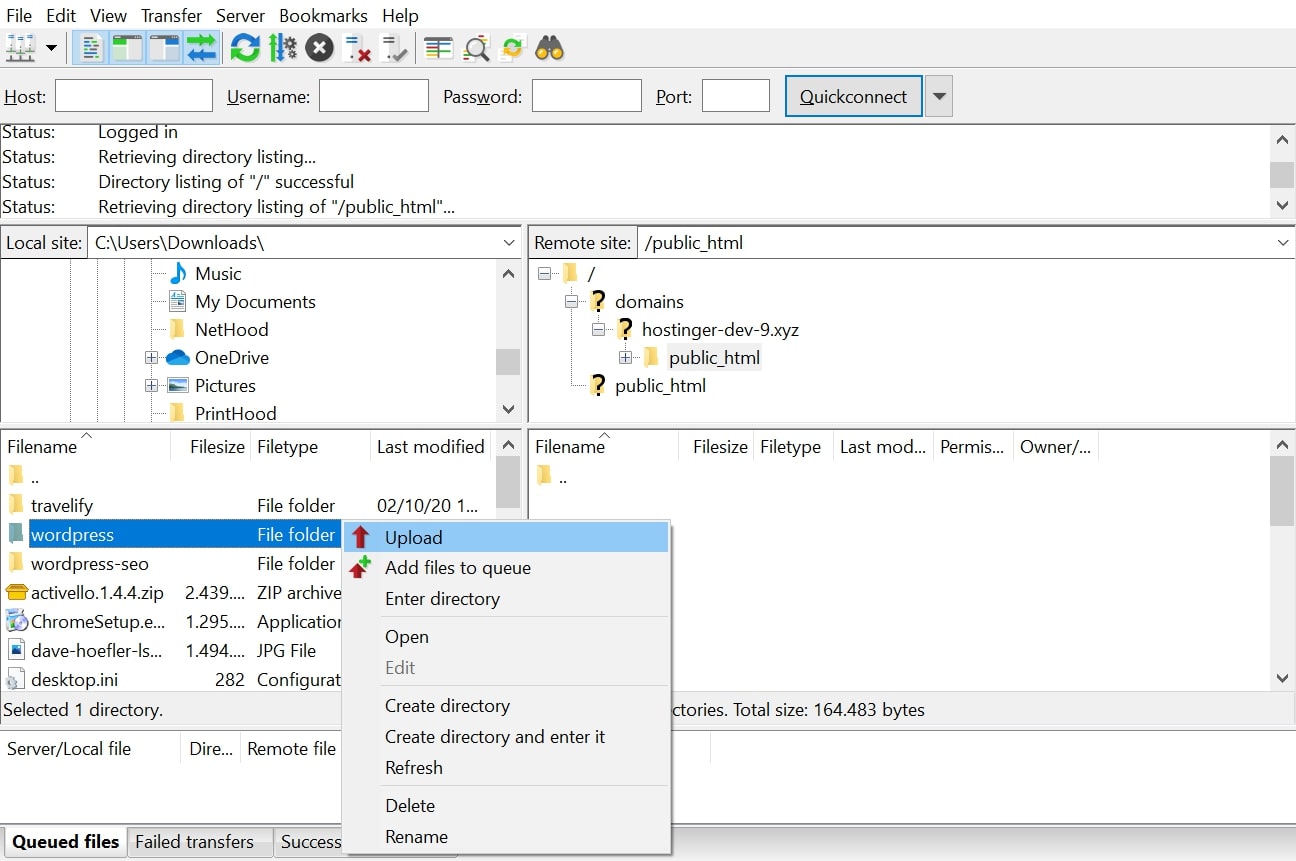Expand the OneDrive tree node
Screen dimensions: 1296x861
click(152, 357)
